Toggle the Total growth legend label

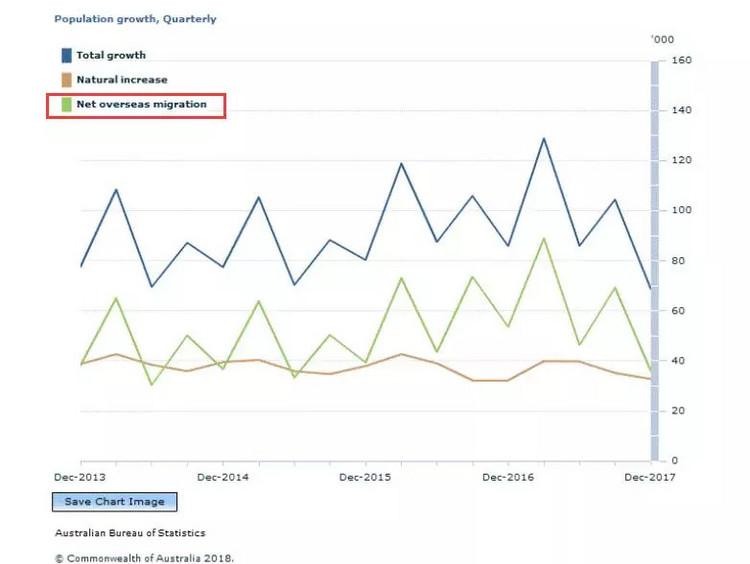110,56
